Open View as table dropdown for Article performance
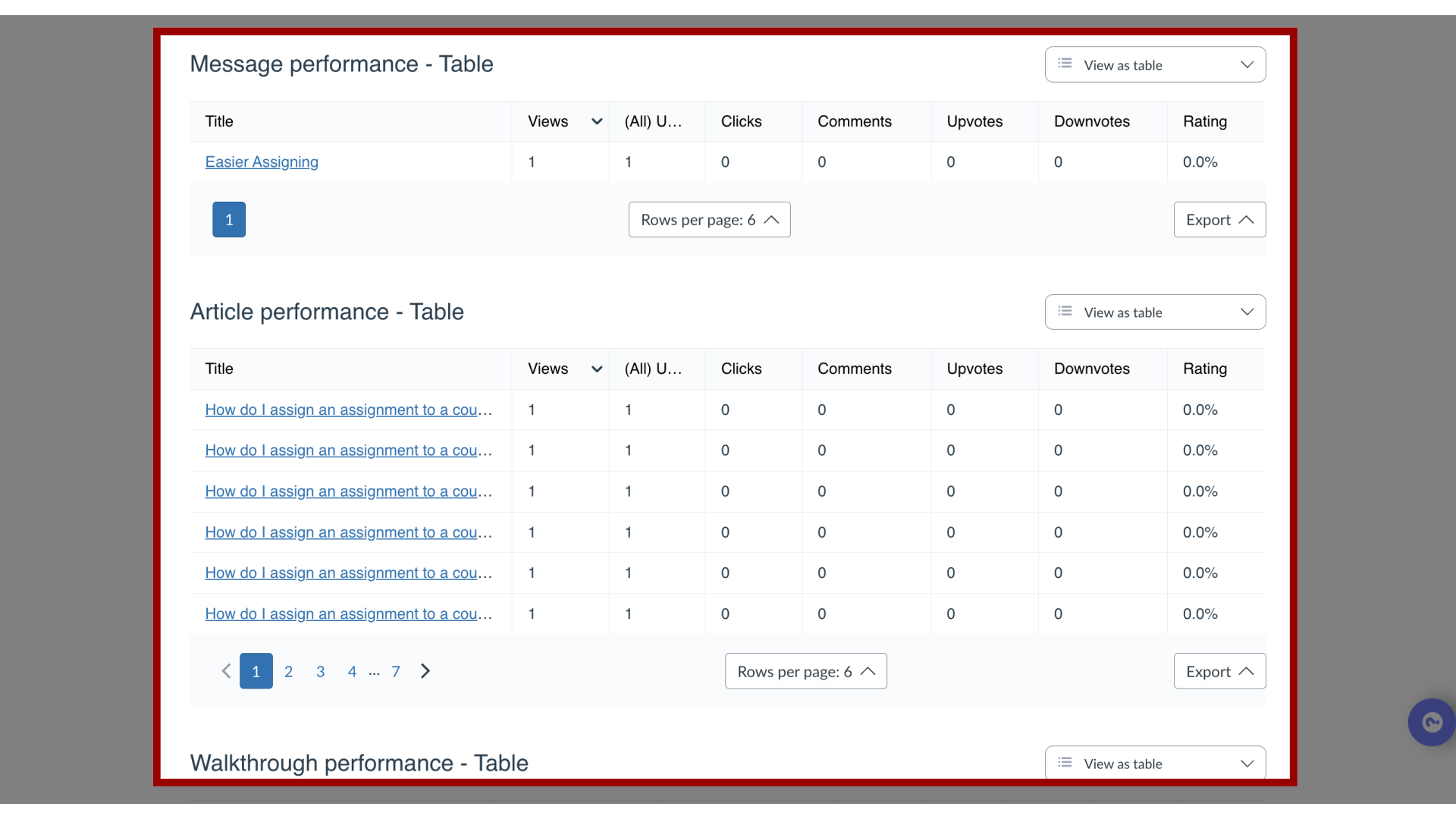The width and height of the screenshot is (1456, 819). click(x=1155, y=312)
